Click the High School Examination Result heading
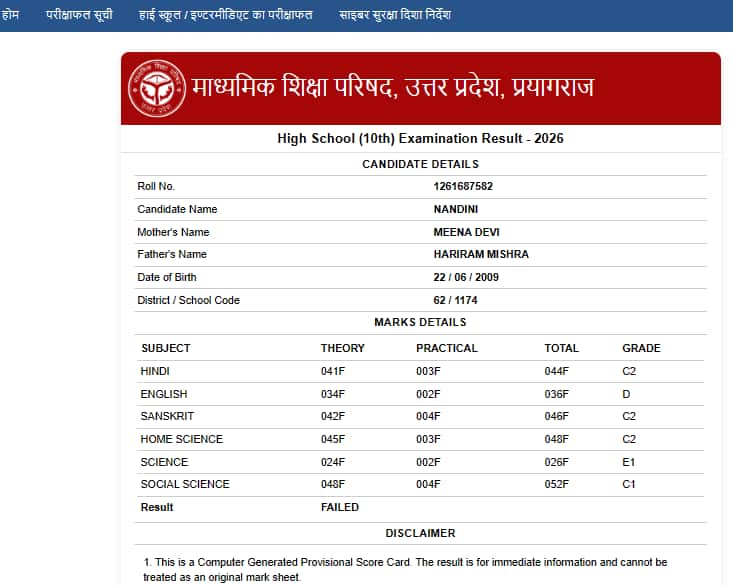 click(420, 138)
